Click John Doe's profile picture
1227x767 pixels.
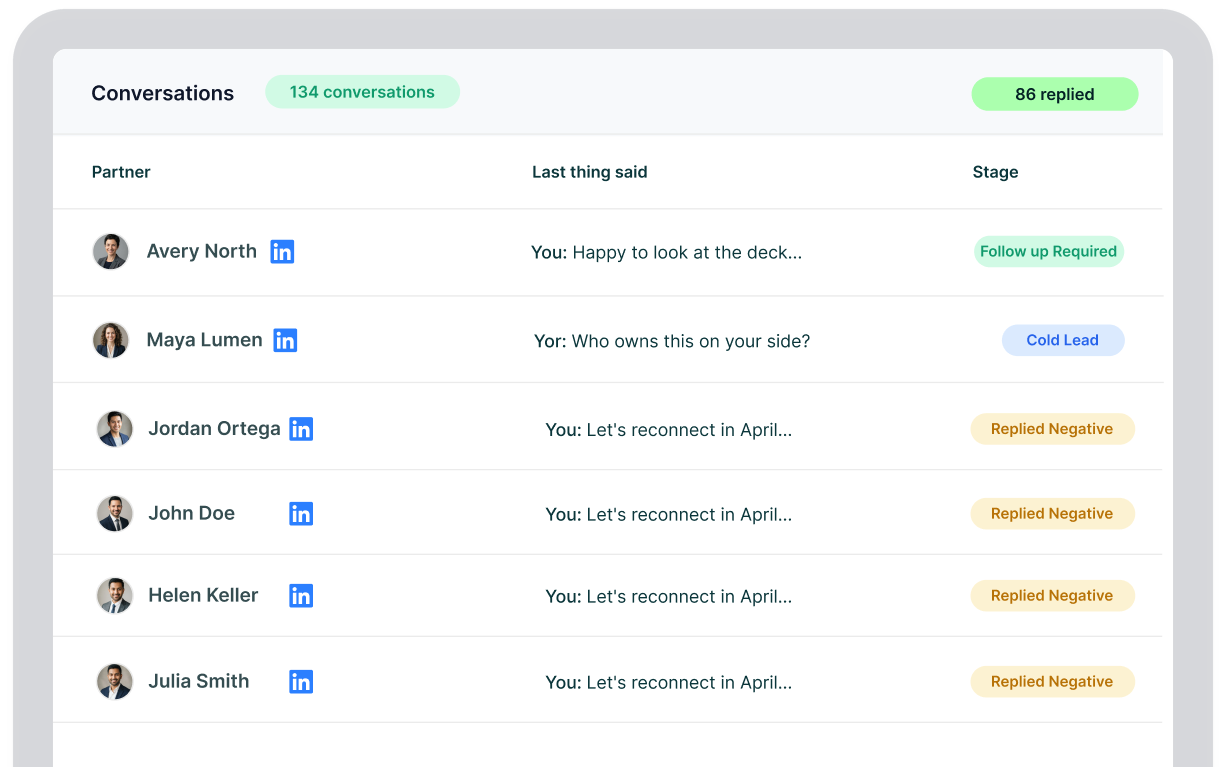point(115,514)
